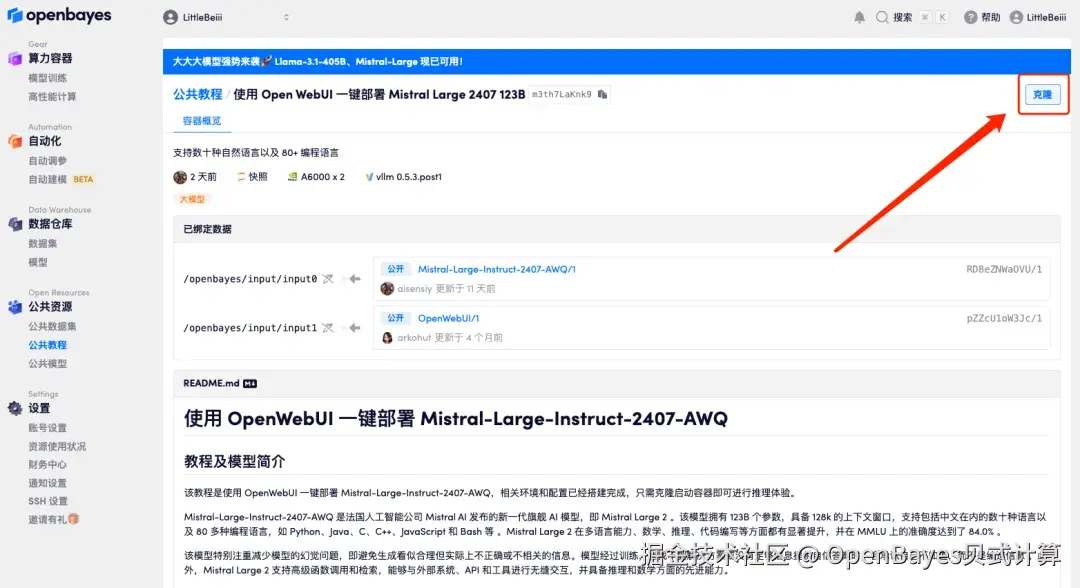
Task: Click the 邀请有礼 gift icon
Action: click(74, 519)
